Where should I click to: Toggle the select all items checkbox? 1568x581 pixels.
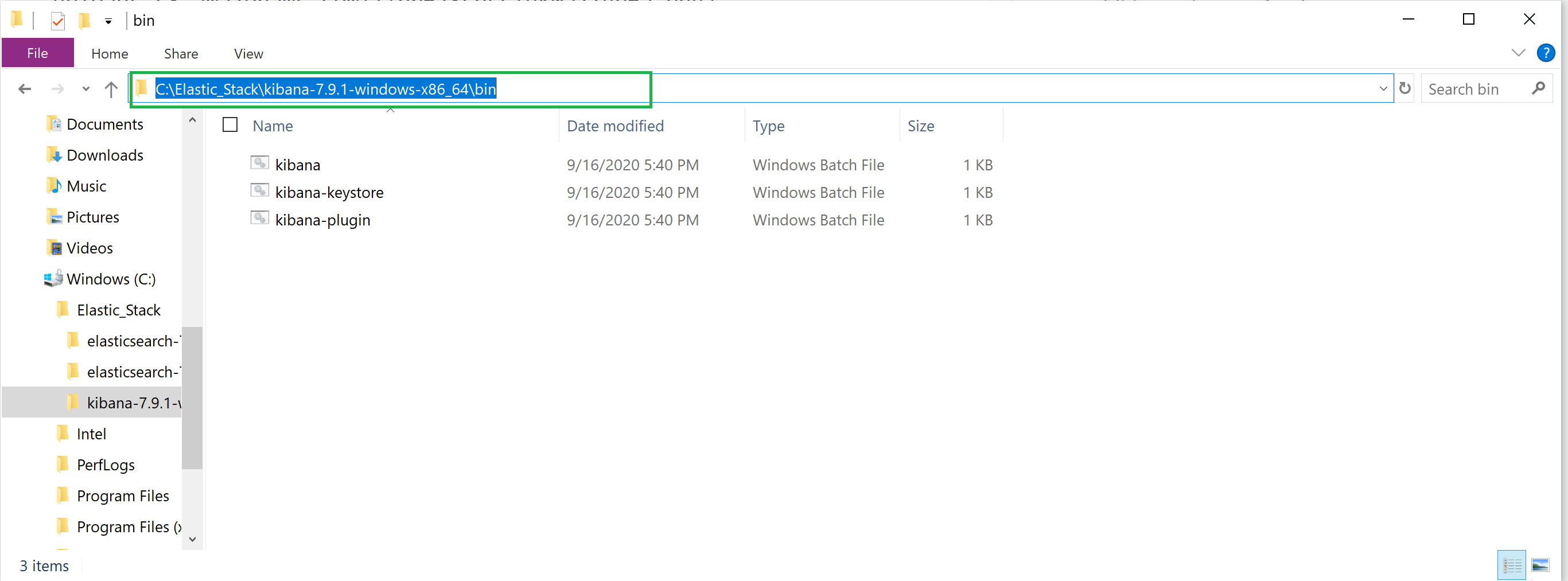coord(230,126)
